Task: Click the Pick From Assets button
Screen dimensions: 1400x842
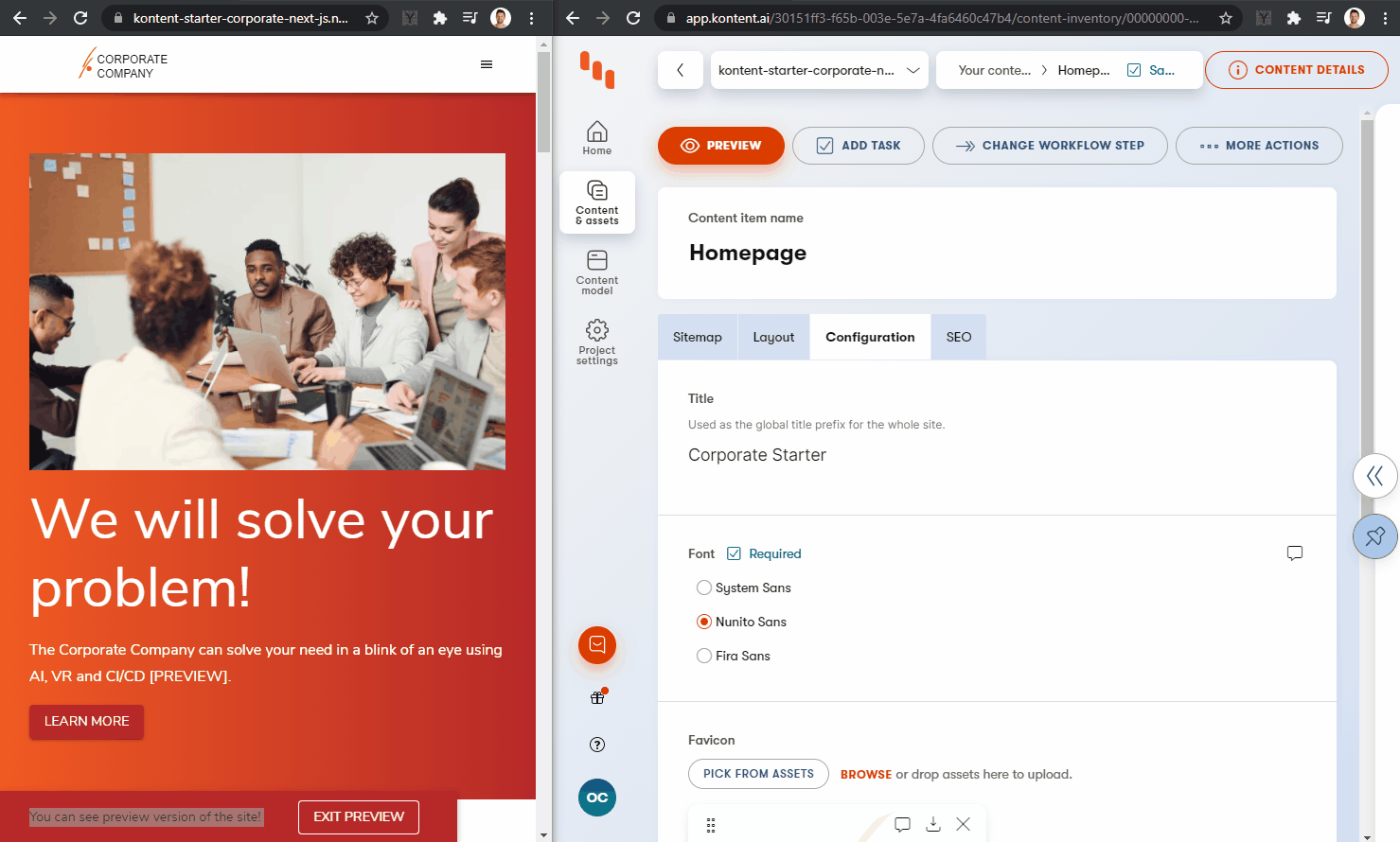Action: click(x=758, y=774)
